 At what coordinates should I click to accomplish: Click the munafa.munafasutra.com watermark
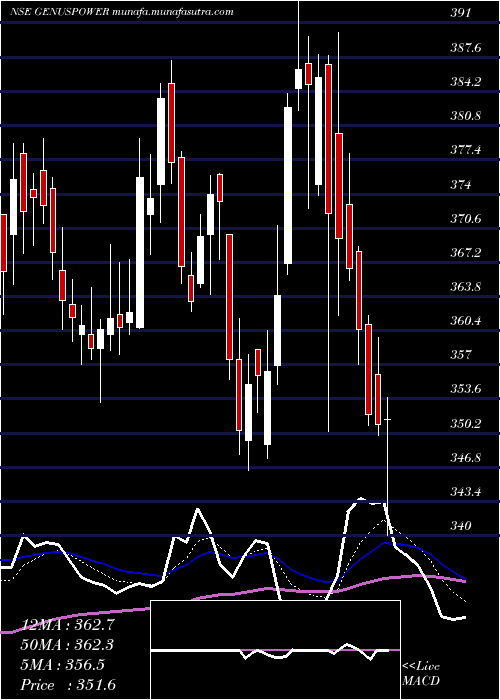pyautogui.click(x=173, y=12)
